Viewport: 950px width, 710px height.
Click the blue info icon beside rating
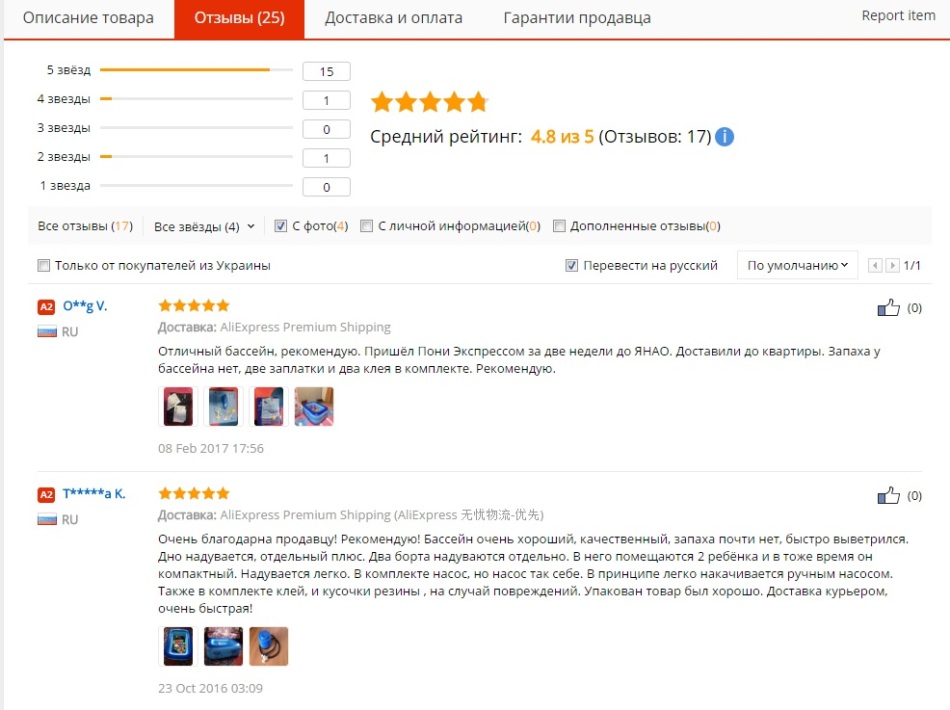(x=724, y=137)
